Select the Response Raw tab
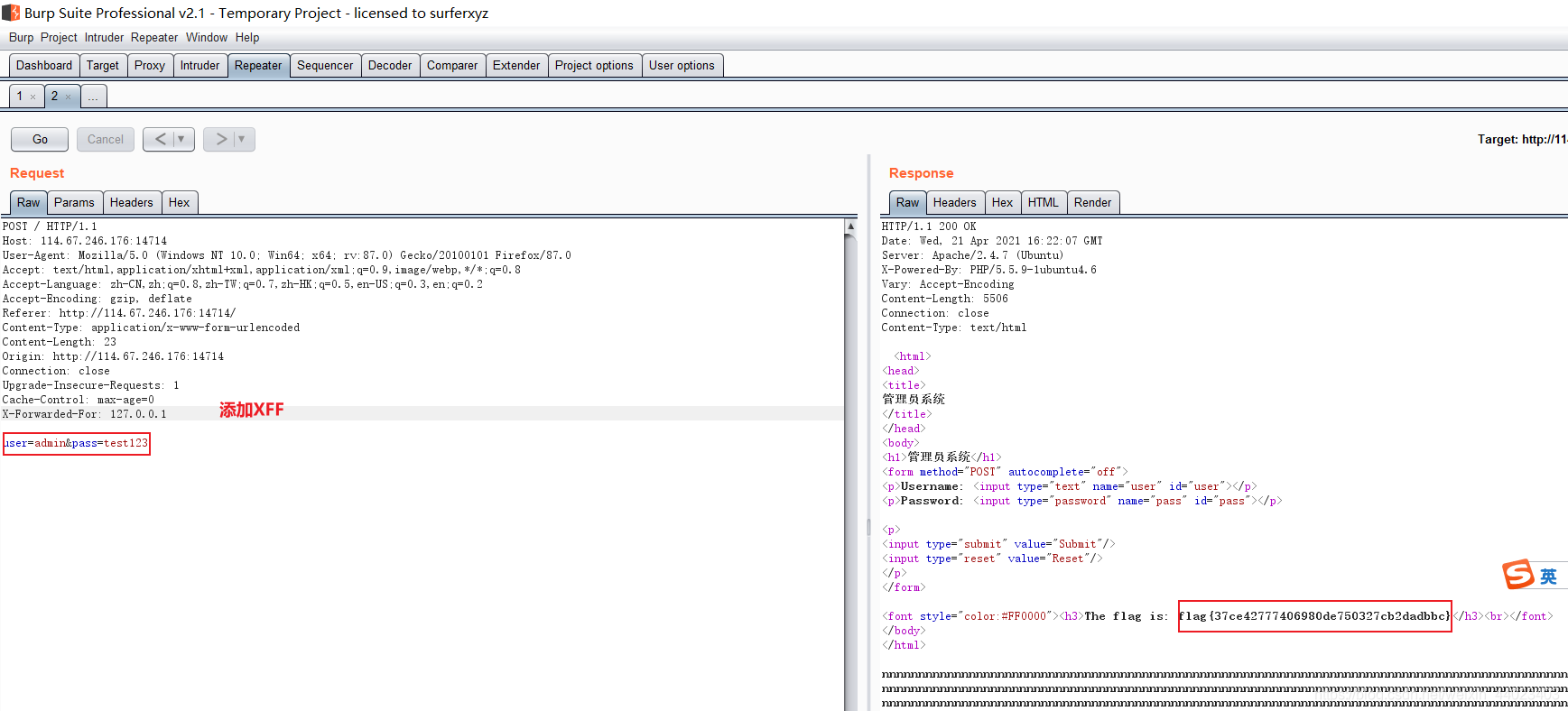 tap(908, 202)
